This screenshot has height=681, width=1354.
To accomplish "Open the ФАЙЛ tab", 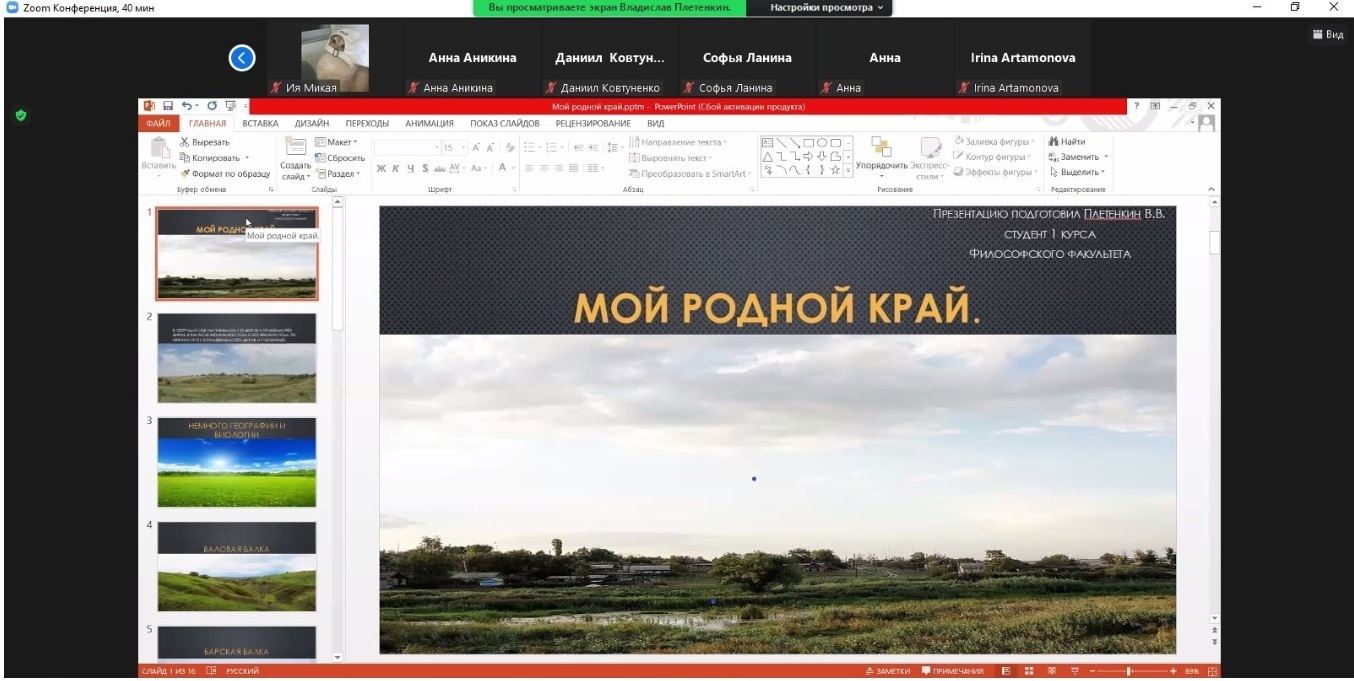I will point(158,123).
